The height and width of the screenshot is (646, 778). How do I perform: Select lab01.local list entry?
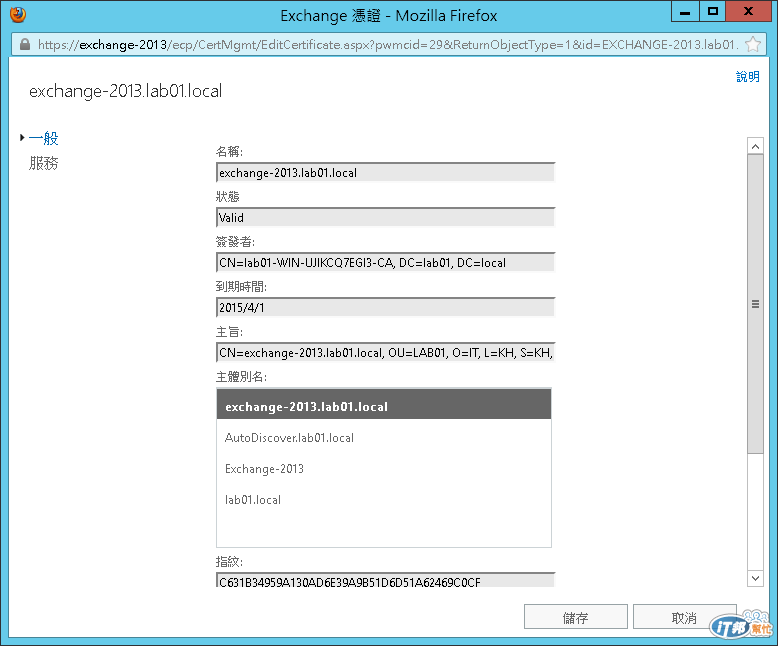[x=384, y=500]
